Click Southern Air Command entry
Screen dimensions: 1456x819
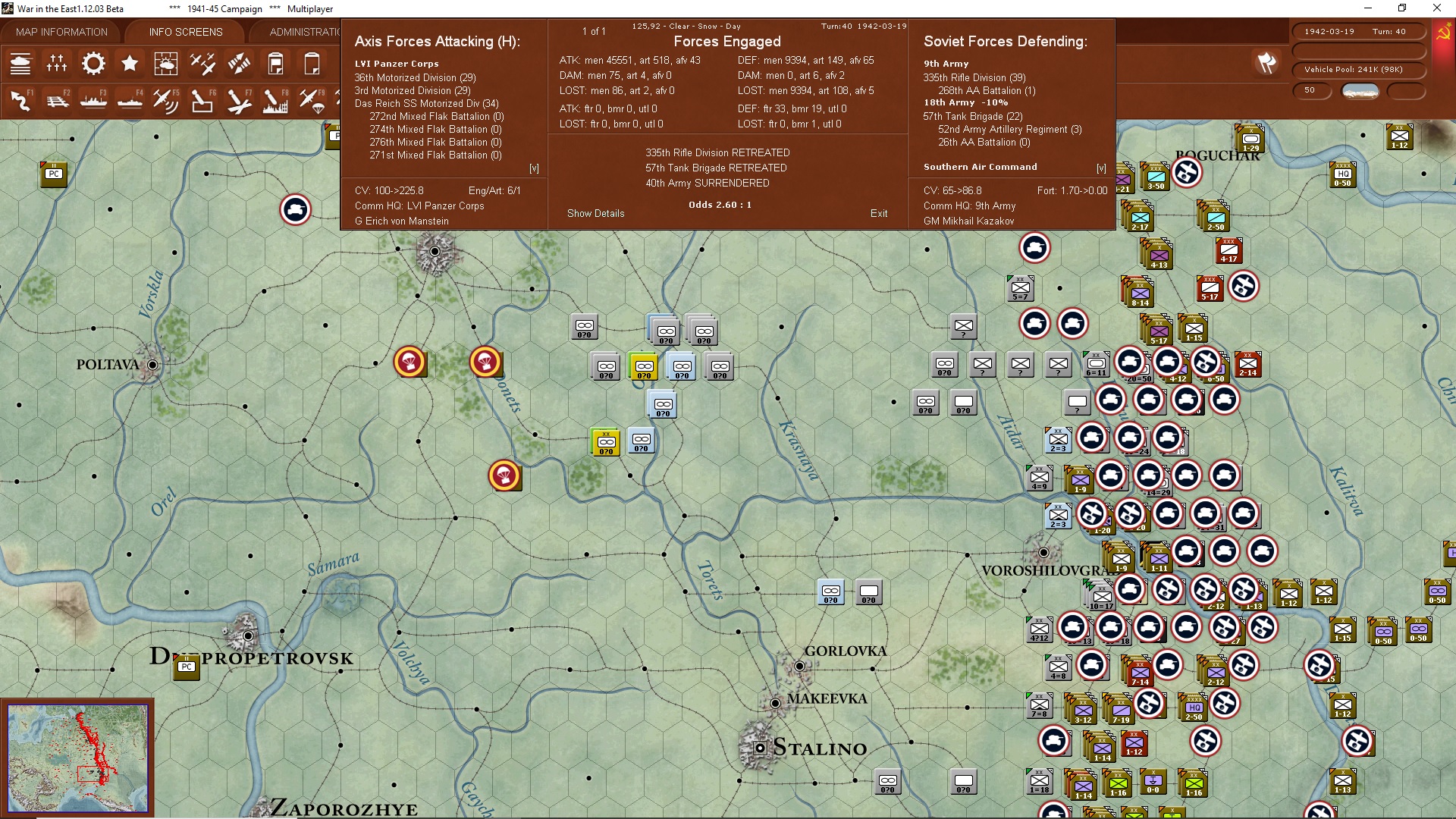click(980, 167)
